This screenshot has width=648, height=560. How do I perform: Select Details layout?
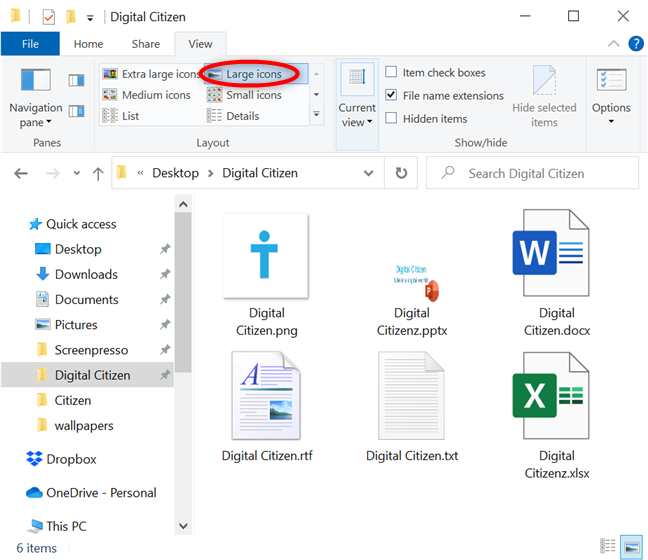point(233,116)
